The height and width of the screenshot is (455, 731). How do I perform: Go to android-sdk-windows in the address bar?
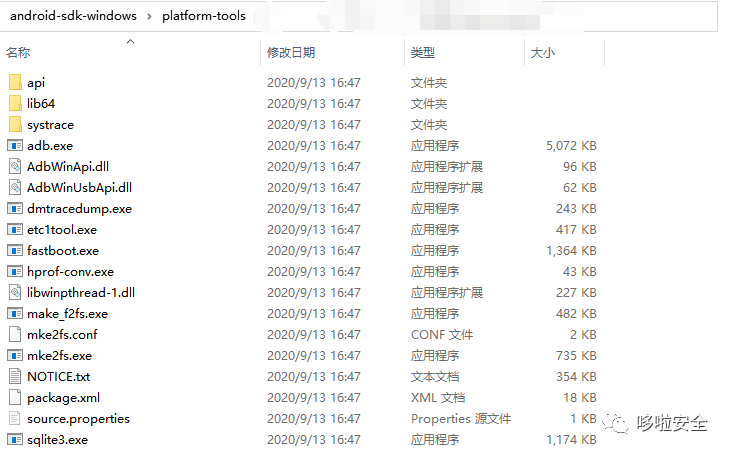pos(74,16)
